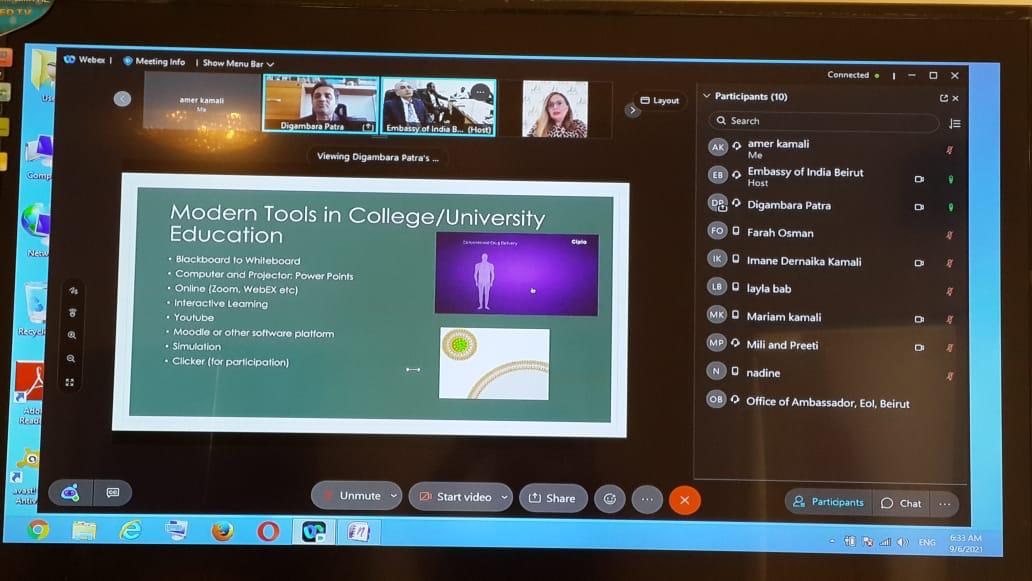Toggle Start video button
Viewport: 1032px width, 581px height.
pos(455,497)
